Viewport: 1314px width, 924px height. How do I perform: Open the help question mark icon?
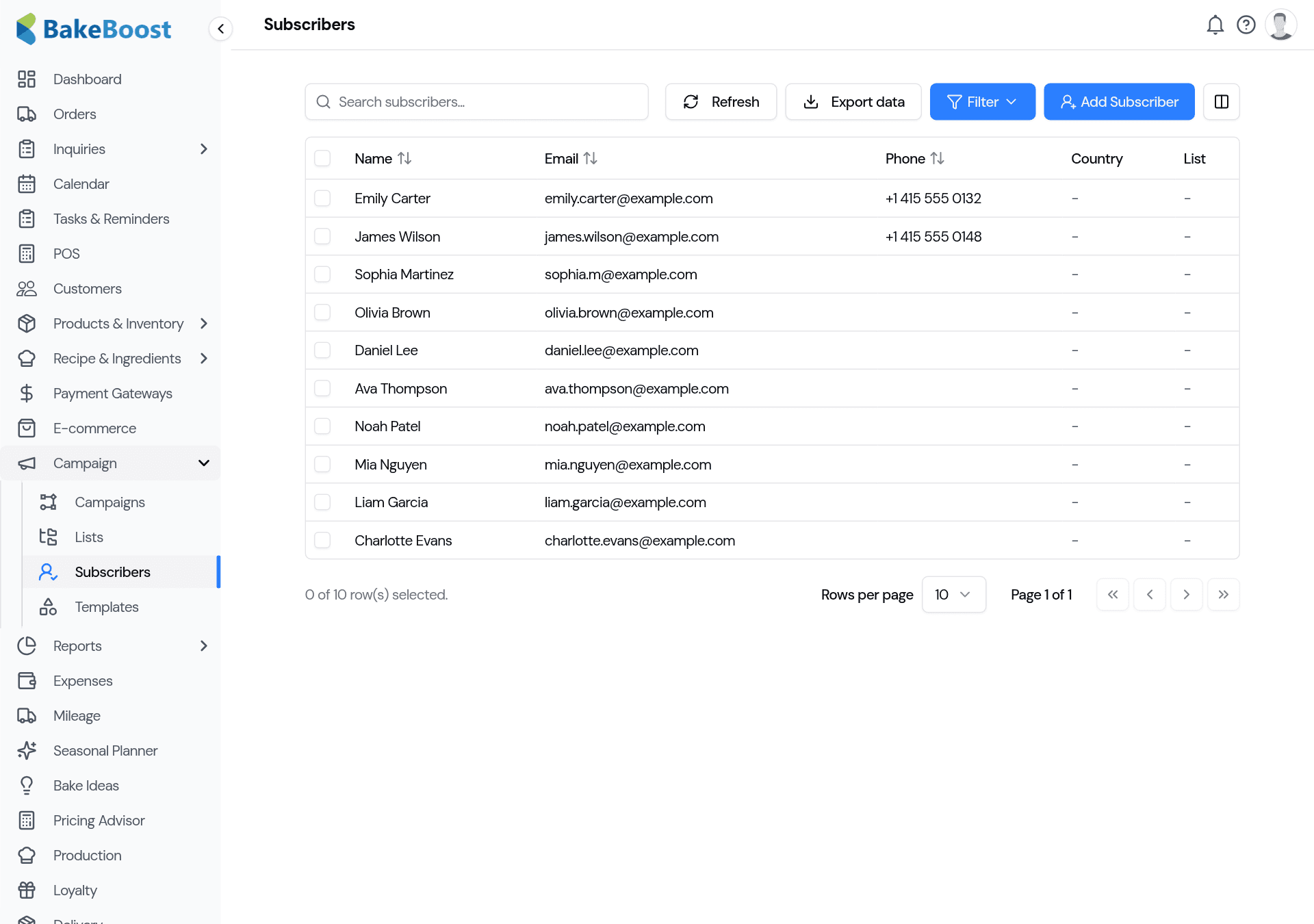[x=1246, y=25]
